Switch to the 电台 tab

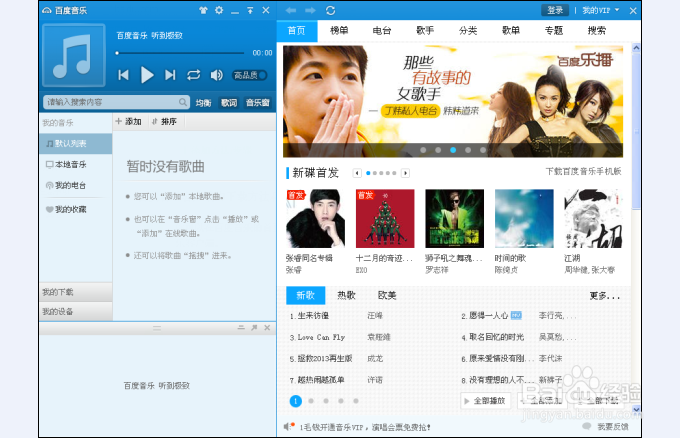tap(382, 30)
